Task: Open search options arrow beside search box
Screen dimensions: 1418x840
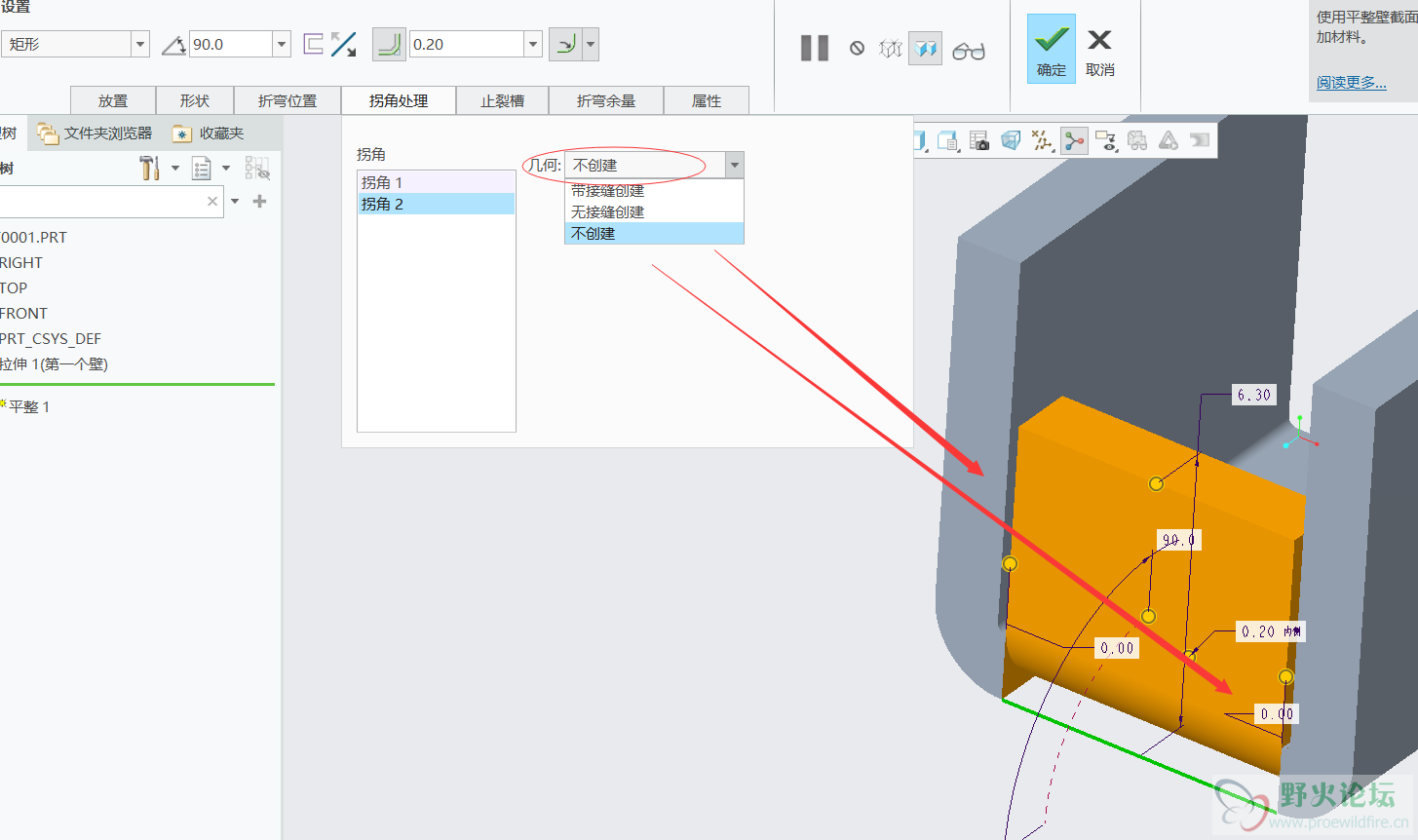Action: point(235,202)
